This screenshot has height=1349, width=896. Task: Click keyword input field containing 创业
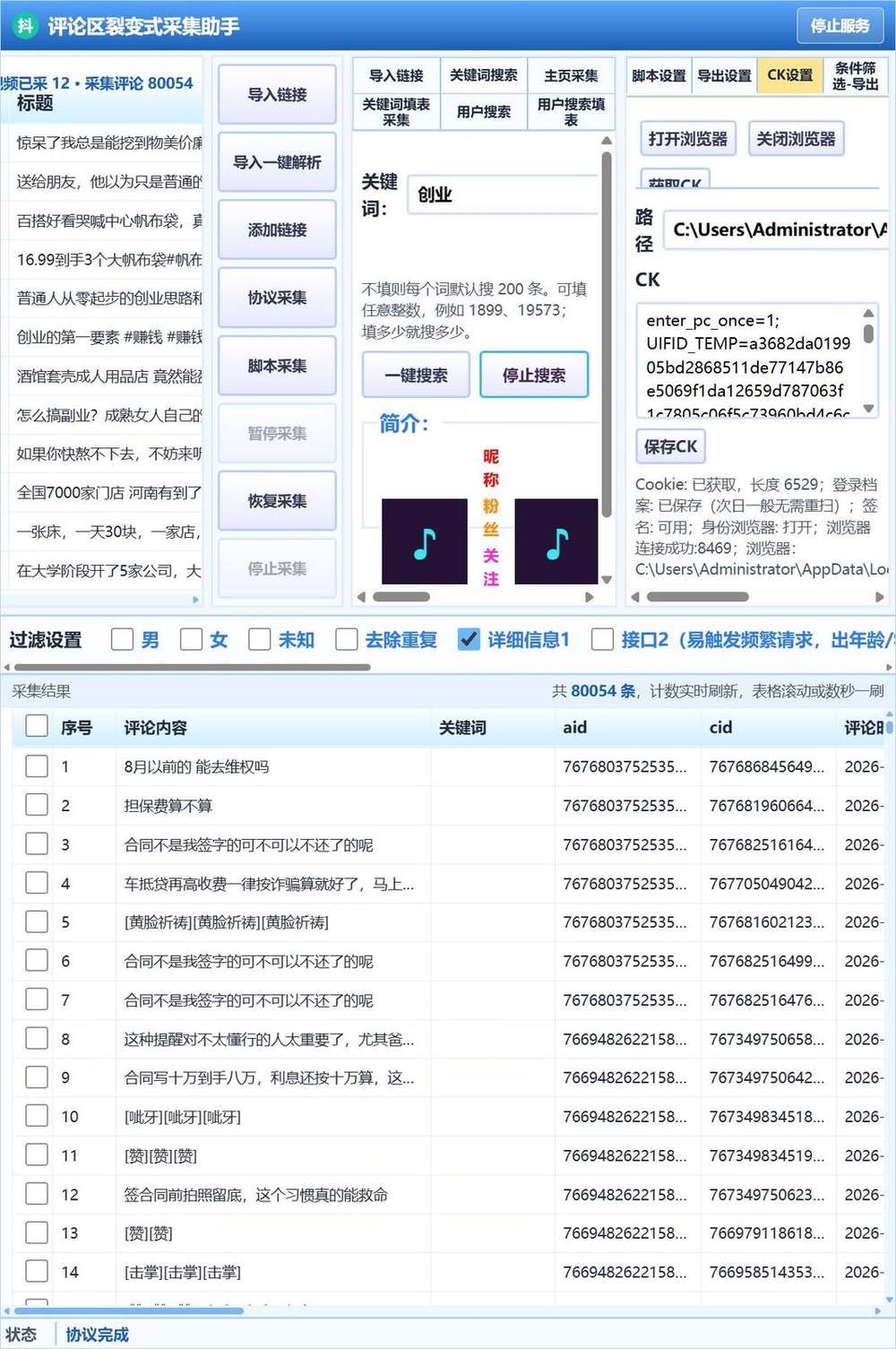pos(502,195)
